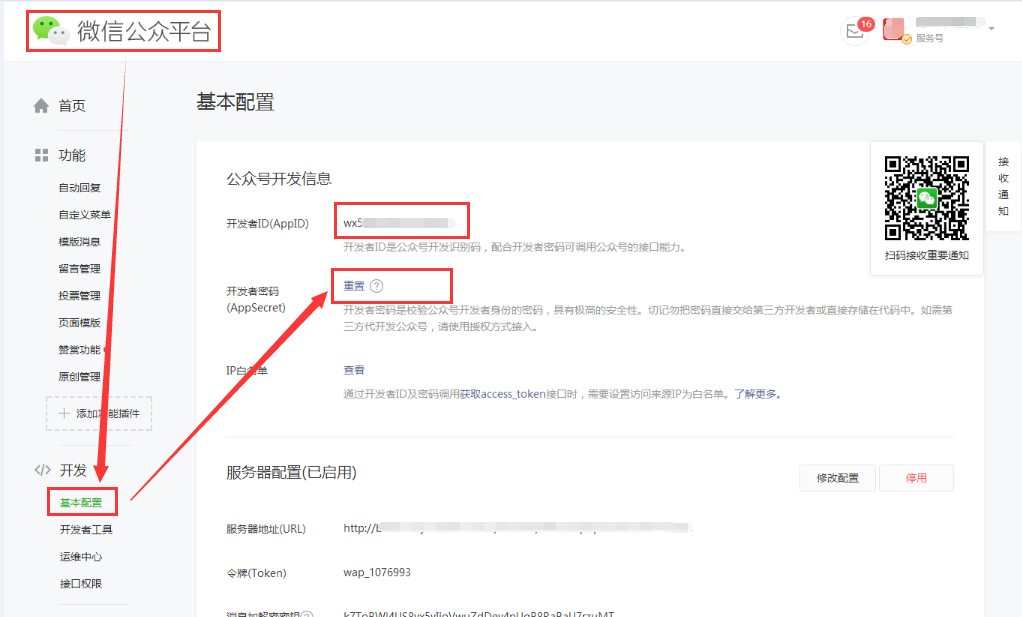This screenshot has width=1022, height=617.
Task: Open 接口权限 in the sidebar
Action: point(81,584)
